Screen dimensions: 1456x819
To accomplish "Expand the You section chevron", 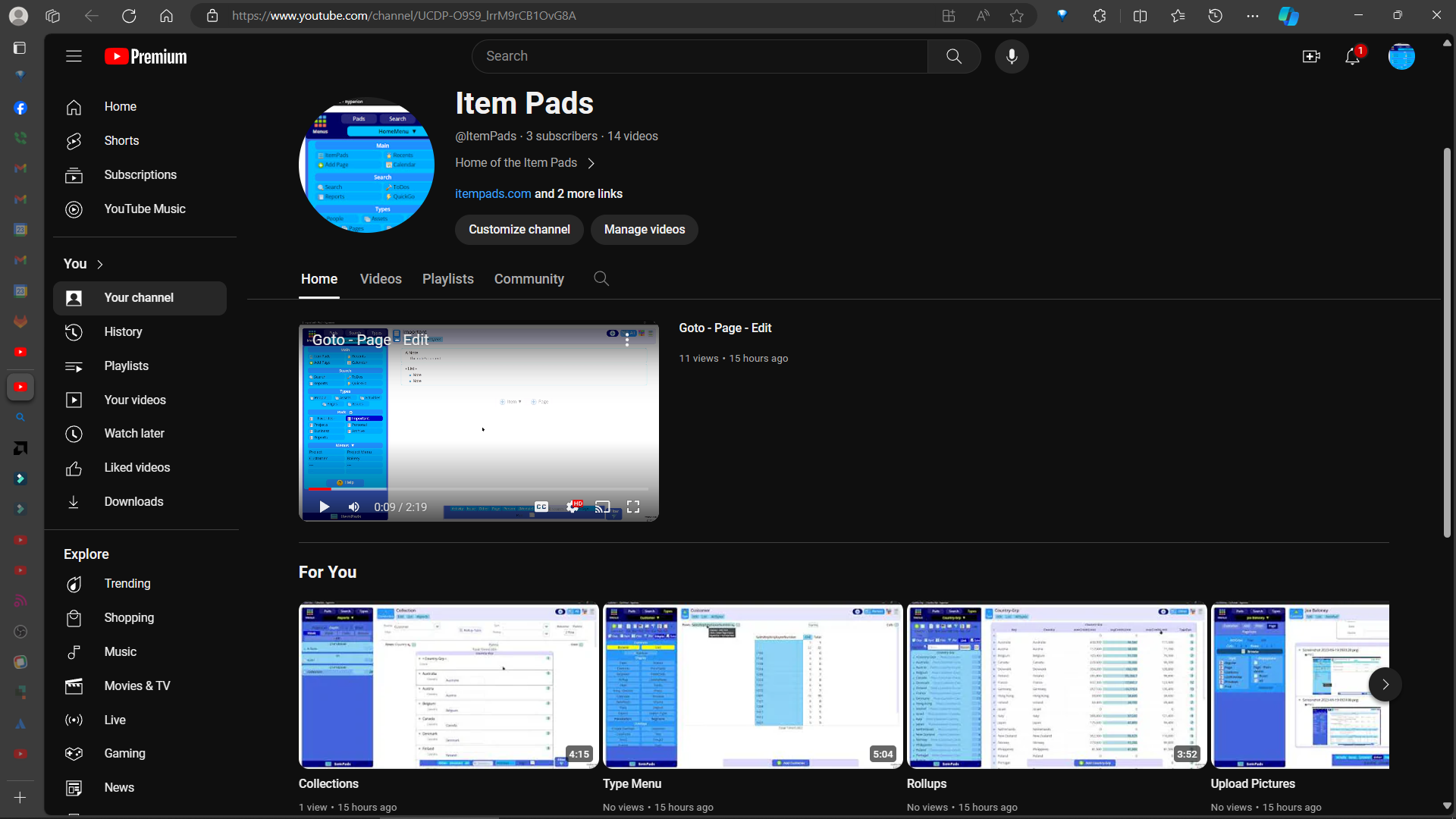I will (x=100, y=264).
